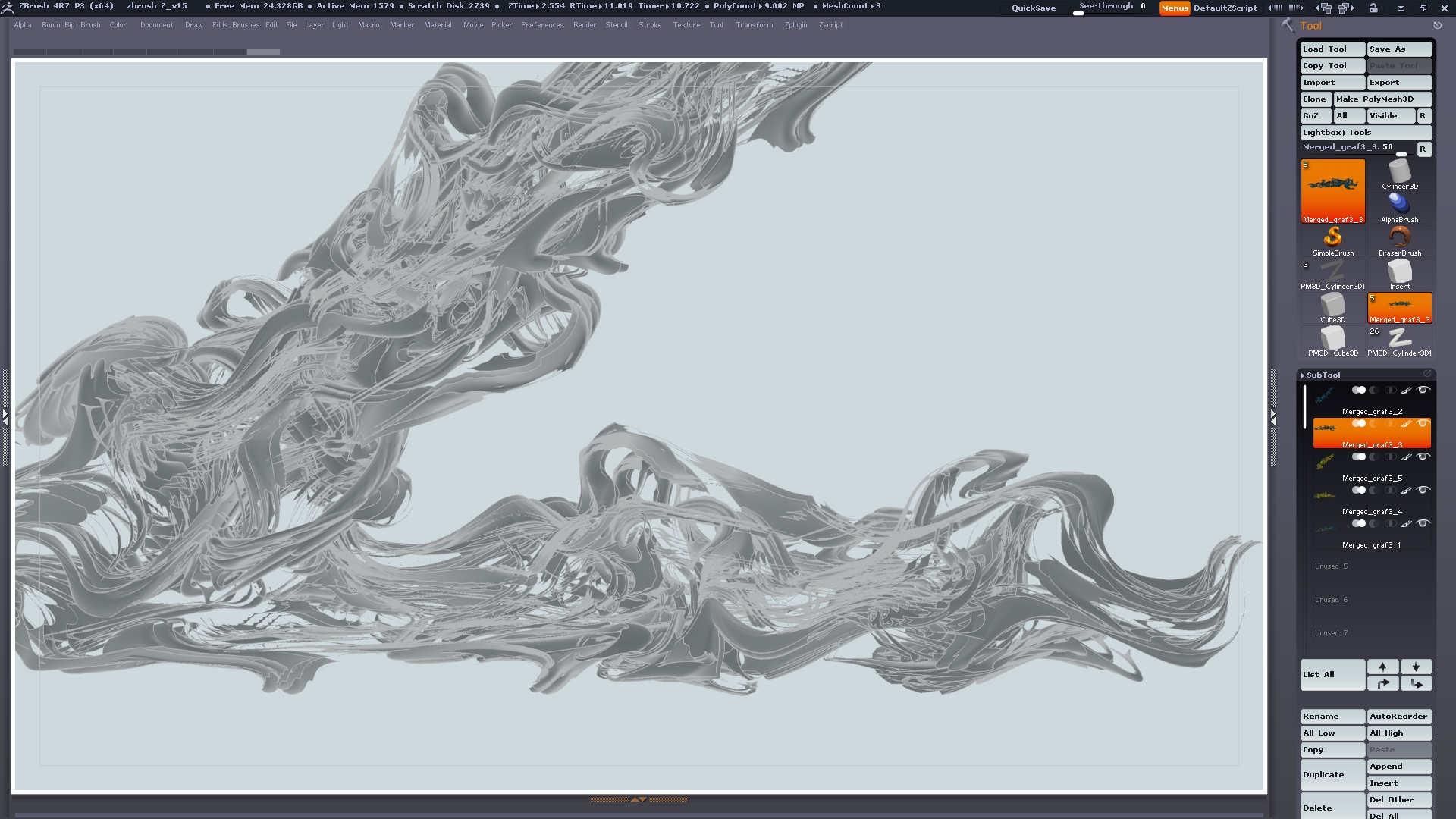Choose the SimpleBrush tool
Screen dimensions: 1456x819
[1332, 239]
